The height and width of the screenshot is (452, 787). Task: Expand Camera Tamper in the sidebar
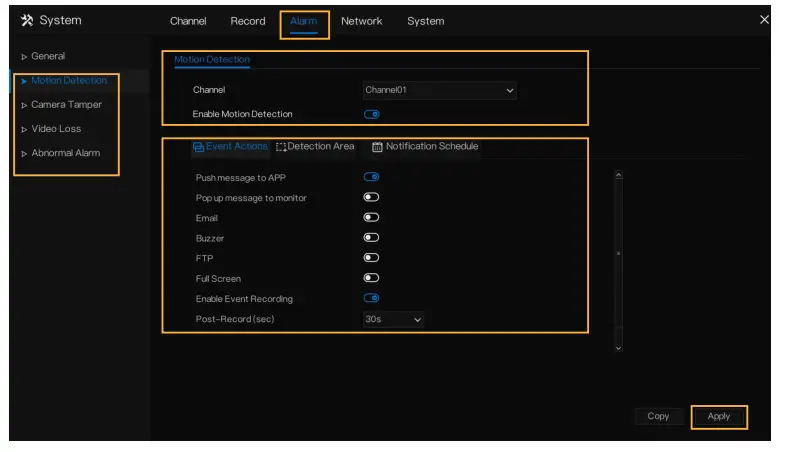click(65, 104)
